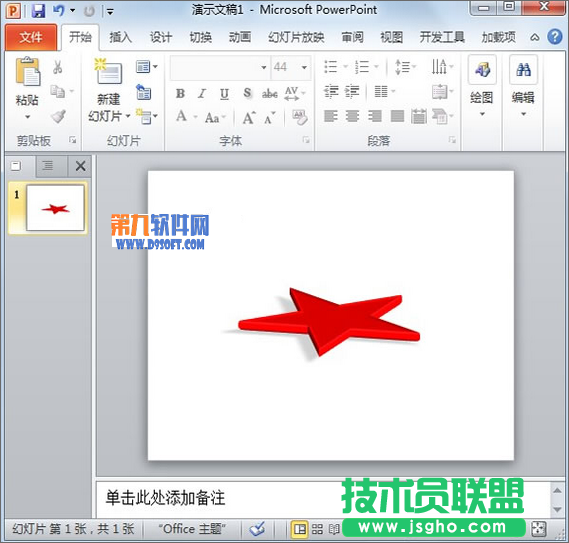Viewport: 569px width, 543px height.
Task: Open the slide Layout dropdown
Action: (147, 67)
